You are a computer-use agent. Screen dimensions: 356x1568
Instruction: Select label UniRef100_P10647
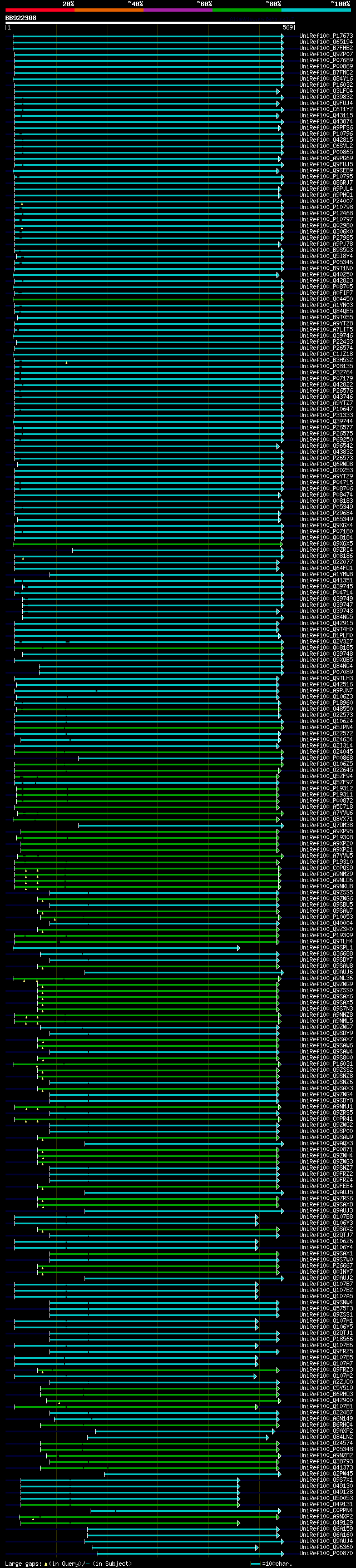(x=326, y=409)
